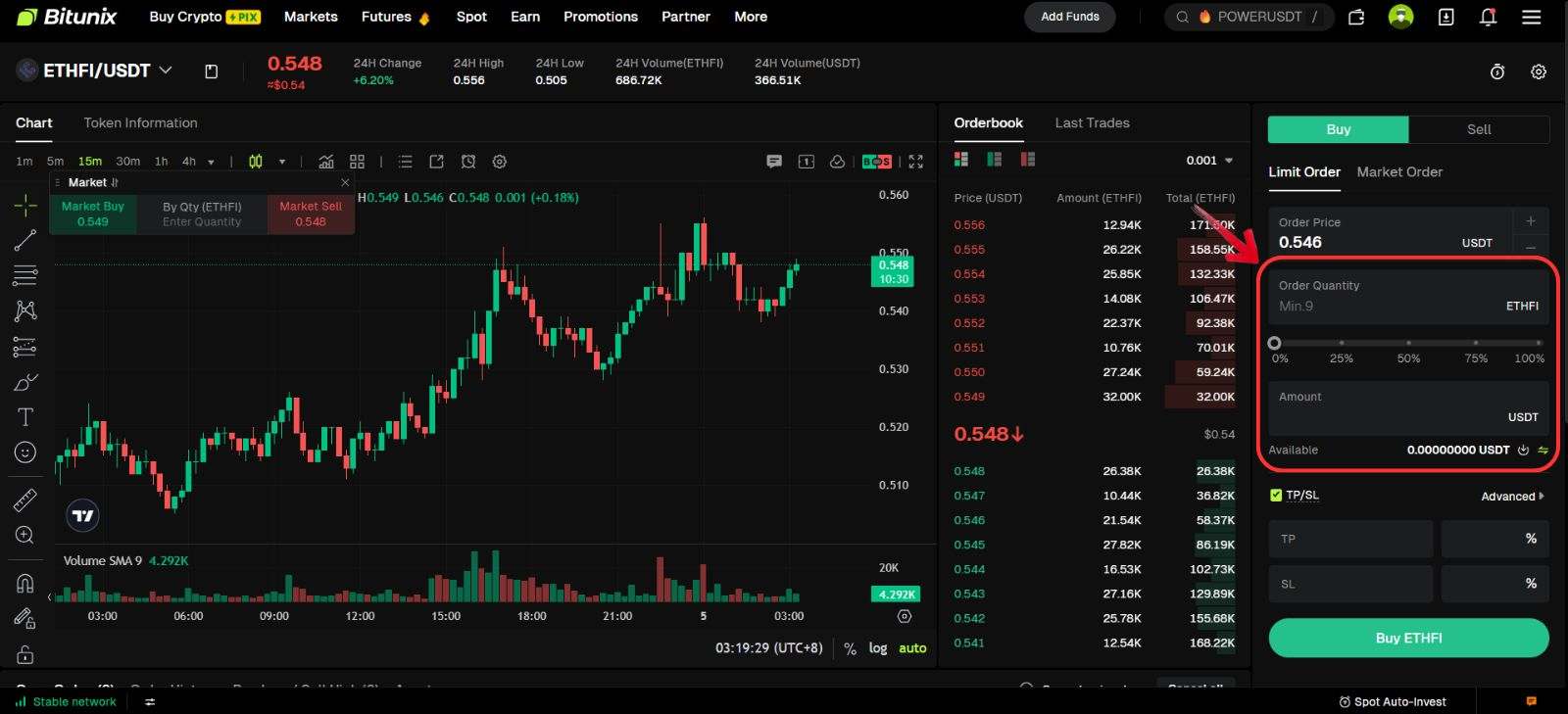Expand more timeframe intervals dropdown
The height and width of the screenshot is (714, 1568).
(211, 162)
